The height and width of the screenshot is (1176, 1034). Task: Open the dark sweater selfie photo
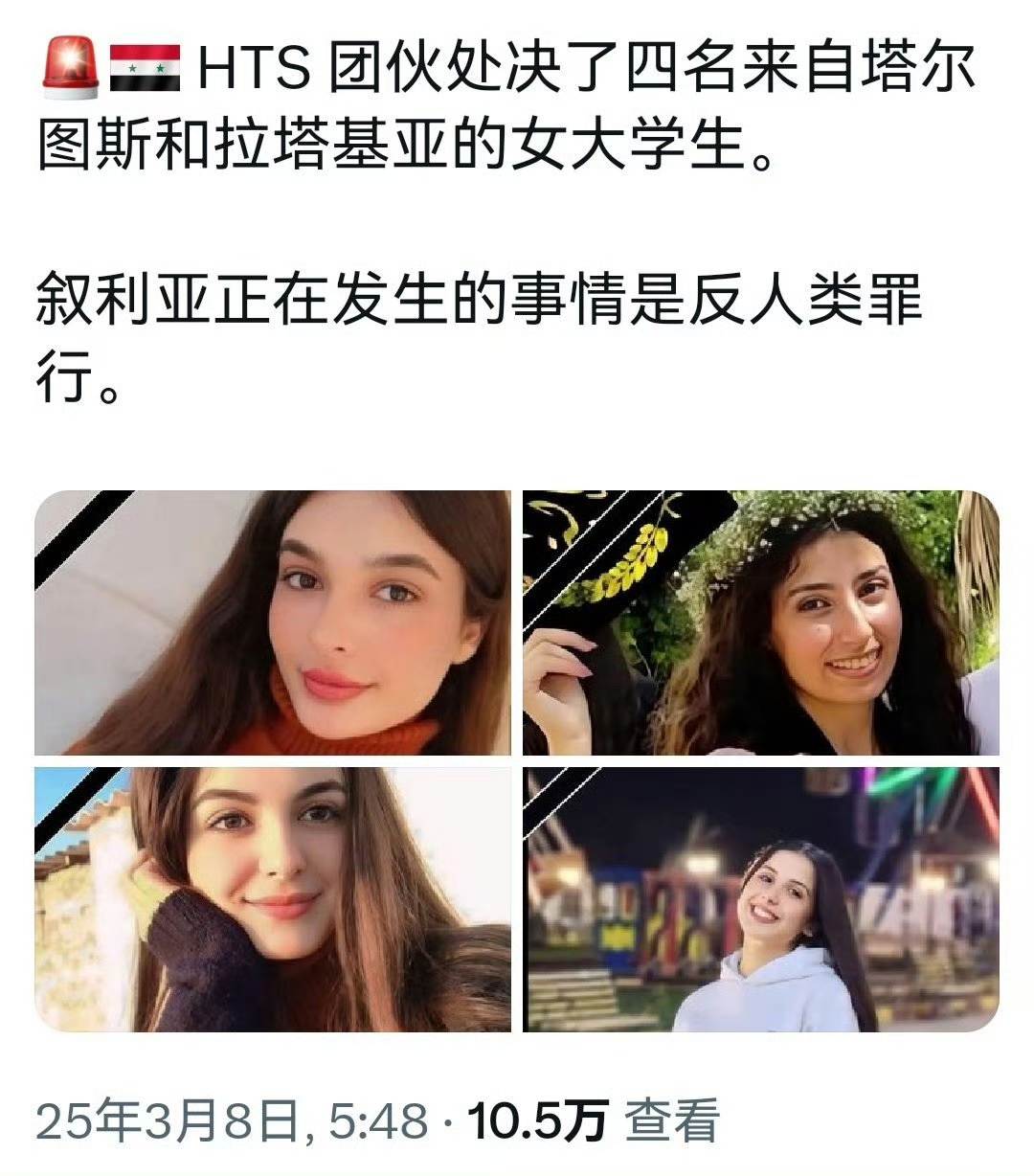pyautogui.click(x=273, y=899)
